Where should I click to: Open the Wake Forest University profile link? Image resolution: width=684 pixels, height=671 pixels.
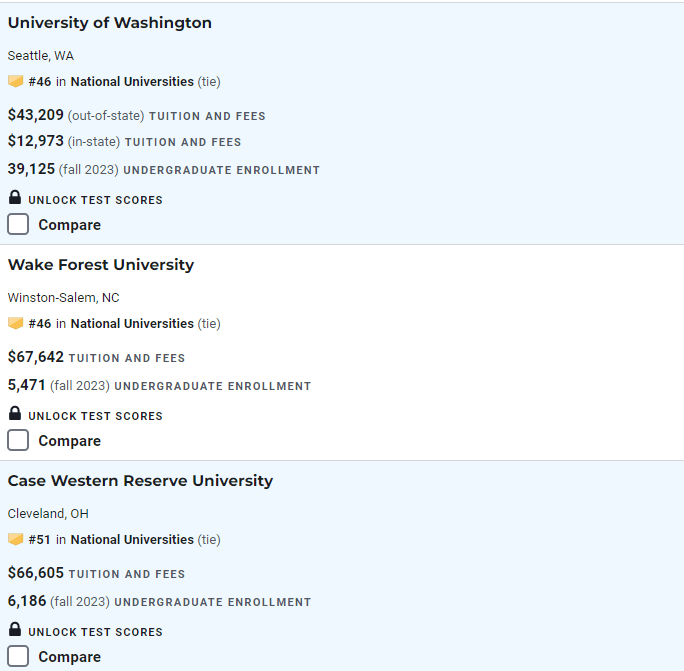[101, 265]
